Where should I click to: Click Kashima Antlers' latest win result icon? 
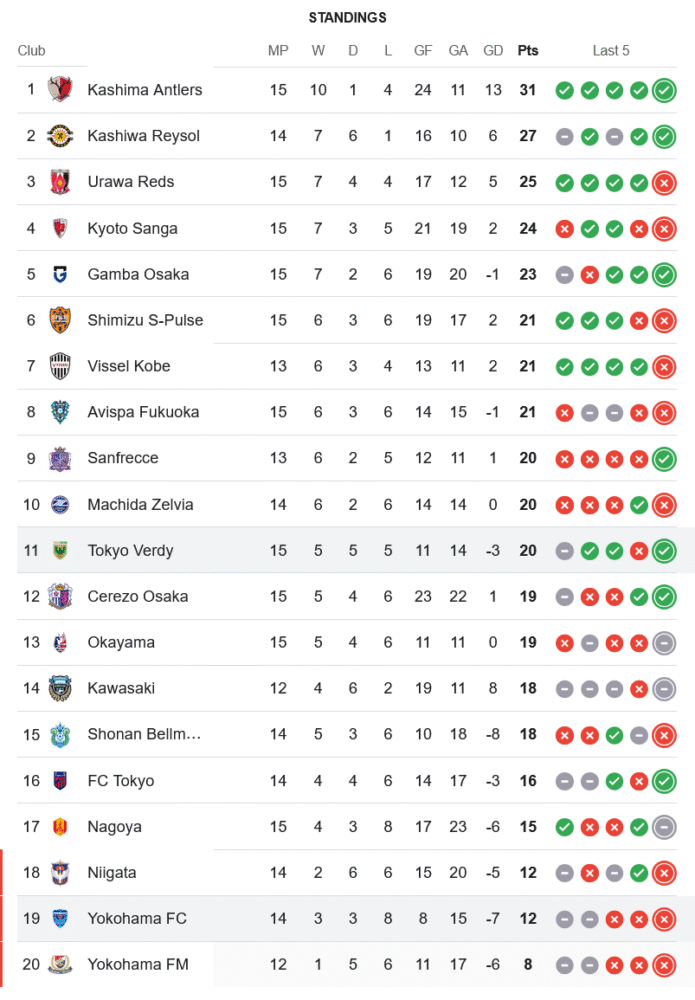click(663, 90)
